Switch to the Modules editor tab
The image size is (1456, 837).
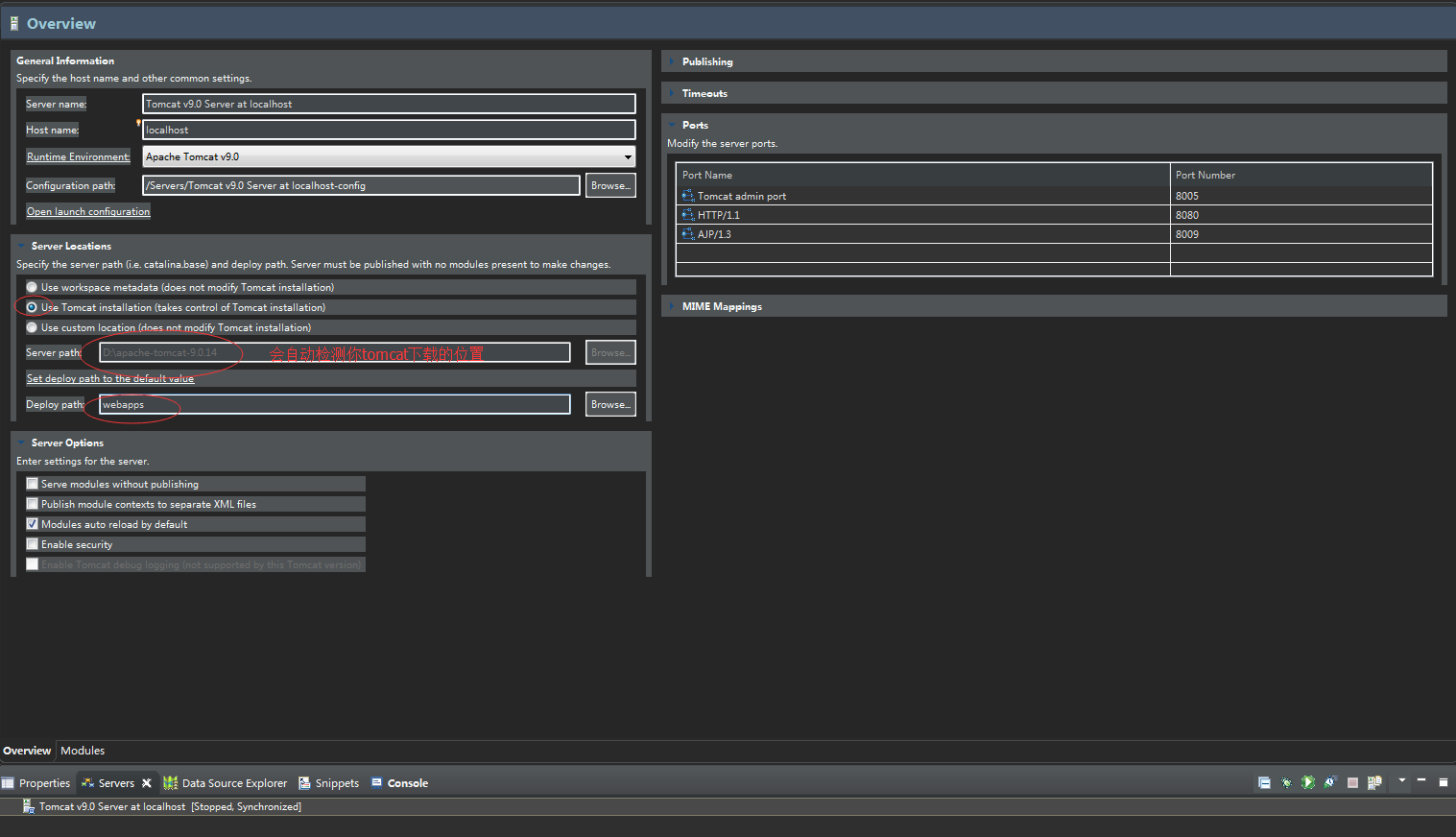tap(83, 751)
